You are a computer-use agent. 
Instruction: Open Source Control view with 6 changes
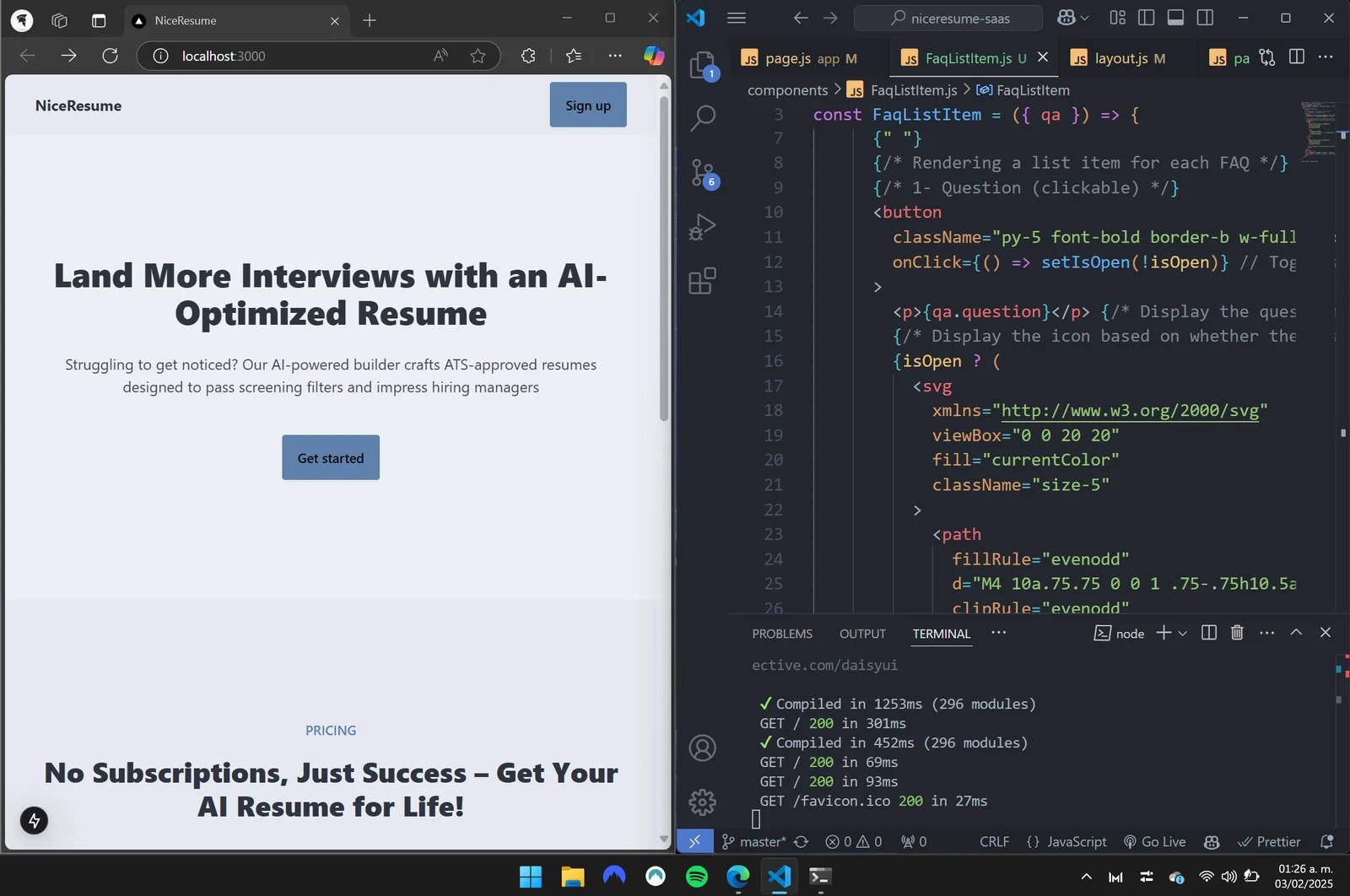coord(702,173)
